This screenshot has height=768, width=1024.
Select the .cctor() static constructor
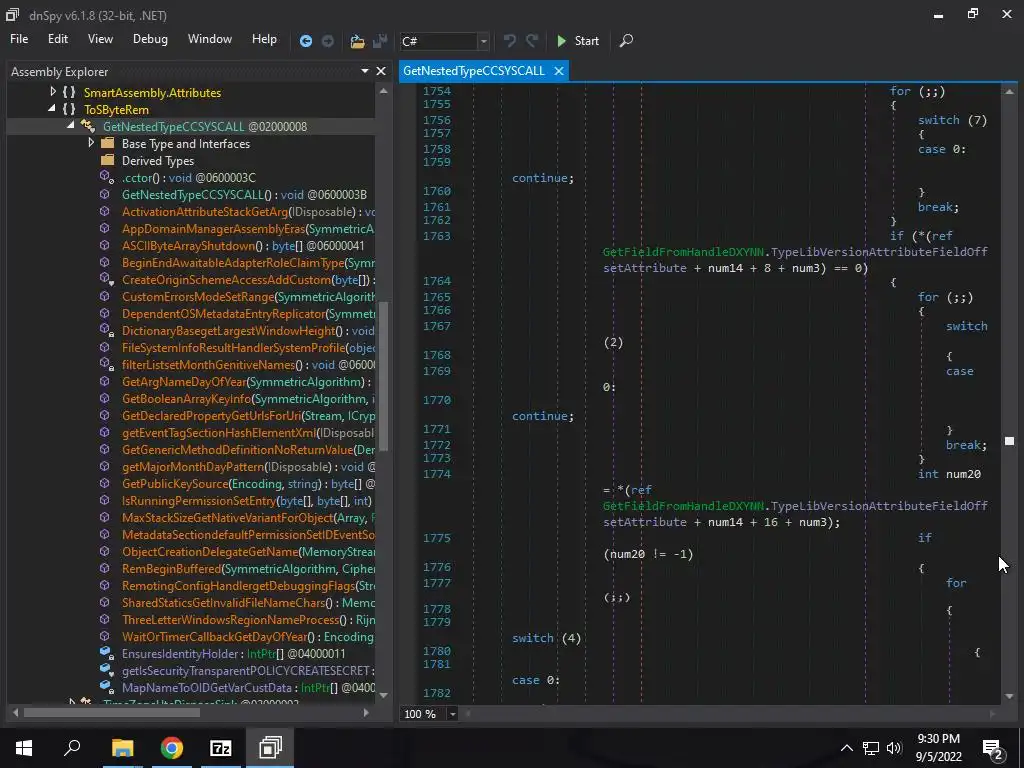[x=189, y=178]
